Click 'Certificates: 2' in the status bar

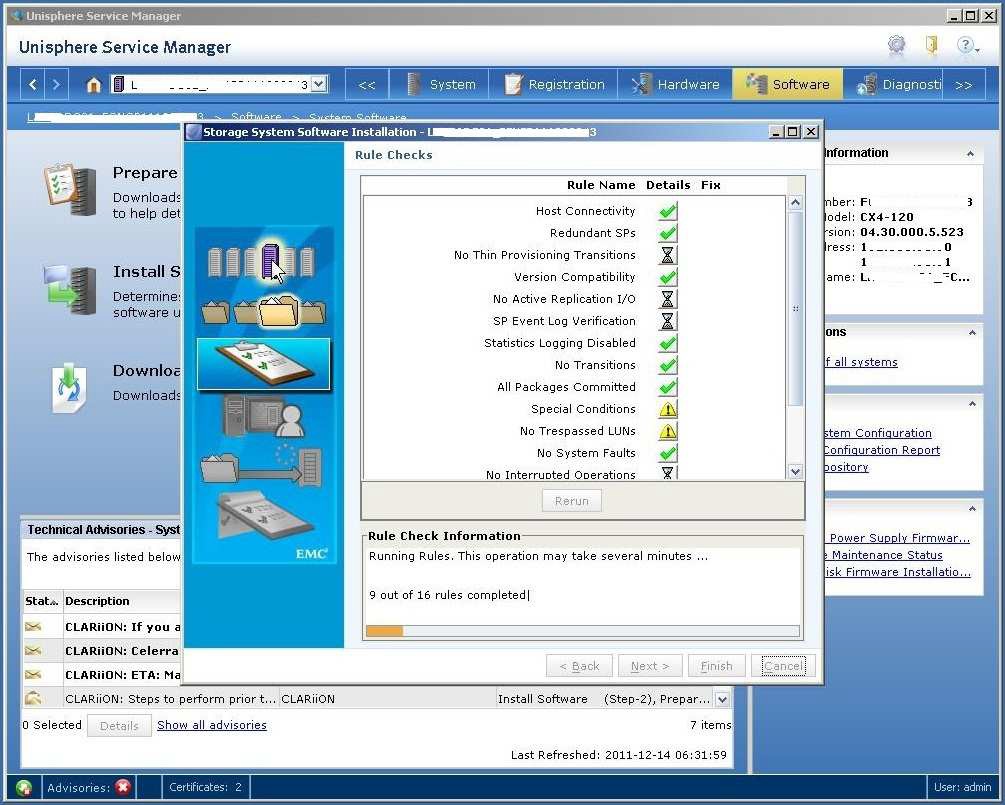(206, 787)
